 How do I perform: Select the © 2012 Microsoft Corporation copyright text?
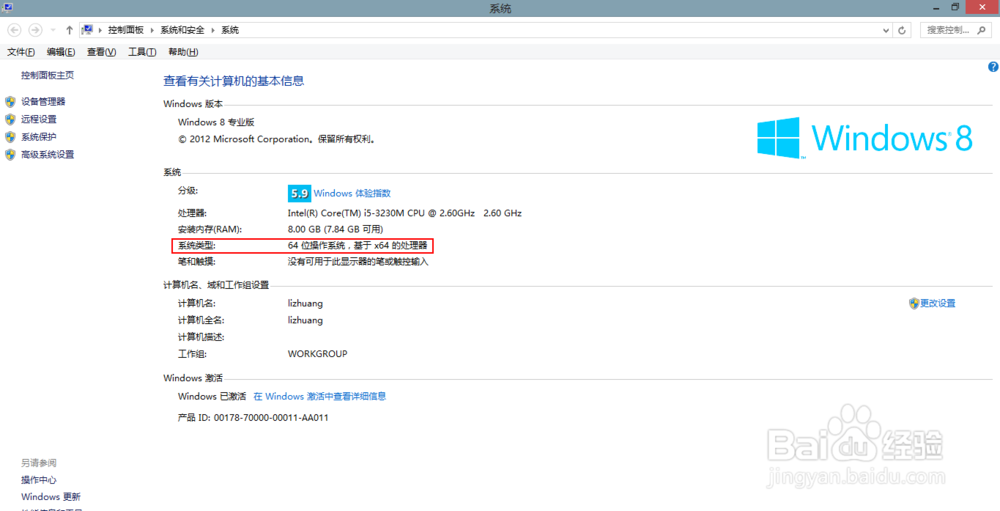click(276, 138)
